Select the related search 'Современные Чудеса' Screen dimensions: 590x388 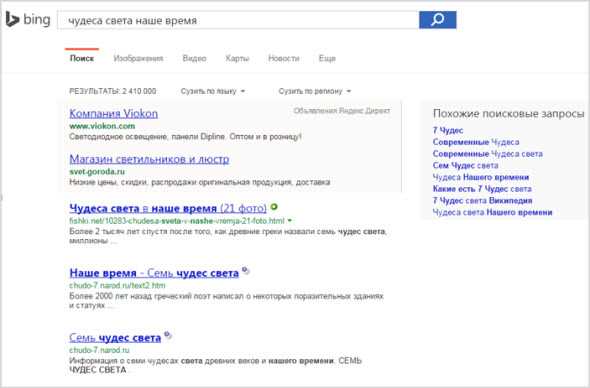pos(476,142)
